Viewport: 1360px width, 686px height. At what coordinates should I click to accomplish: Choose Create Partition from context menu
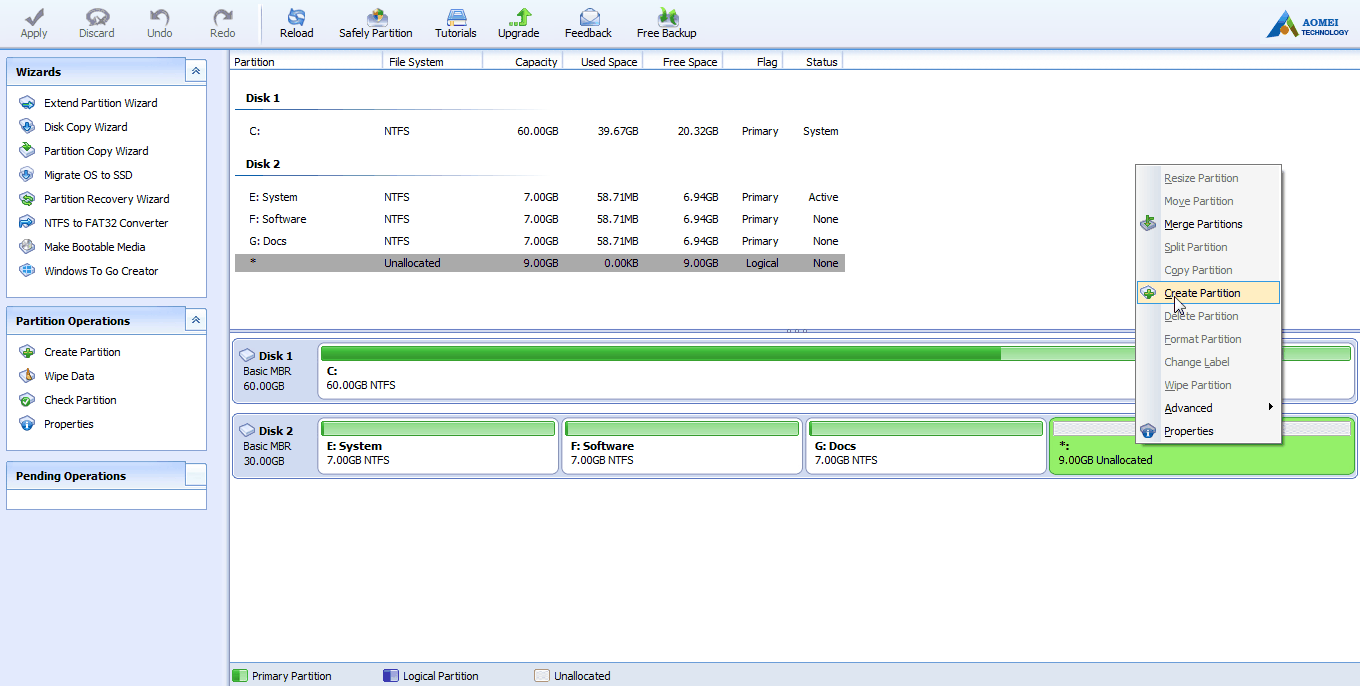click(x=1208, y=293)
